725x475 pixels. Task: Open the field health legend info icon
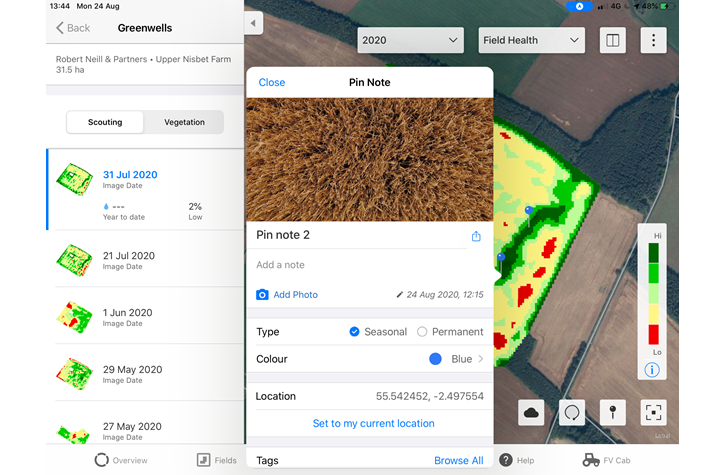point(652,370)
